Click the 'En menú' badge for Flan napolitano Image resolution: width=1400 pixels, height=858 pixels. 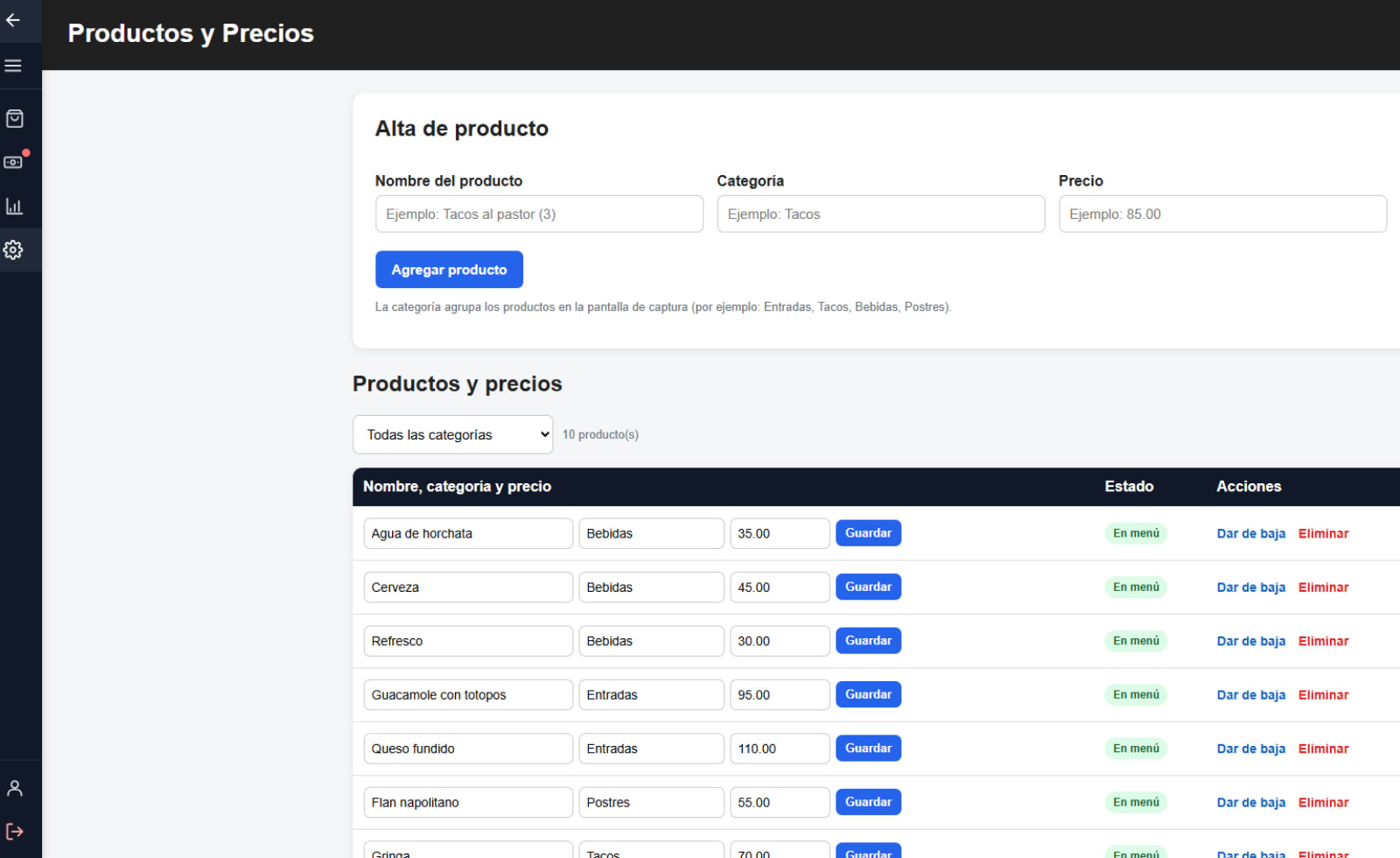(1136, 803)
